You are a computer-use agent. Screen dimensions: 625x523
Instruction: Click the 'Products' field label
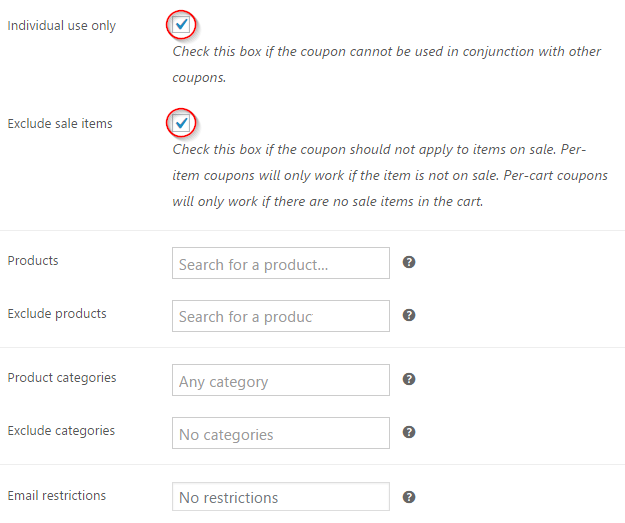[33, 261]
